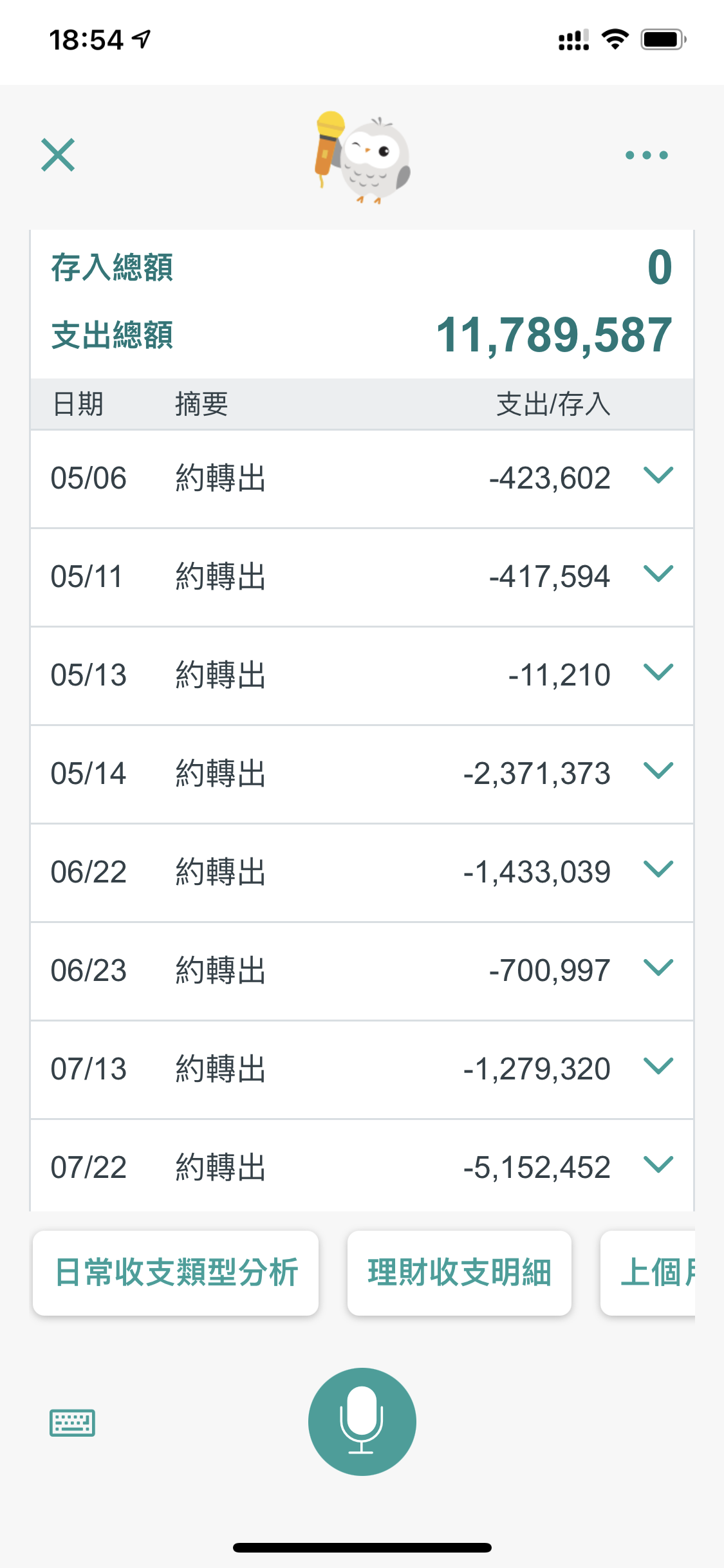Tap the 日常收支類型分析 suggestion button
Viewport: 724px width, 1568px height.
pyautogui.click(x=176, y=1273)
